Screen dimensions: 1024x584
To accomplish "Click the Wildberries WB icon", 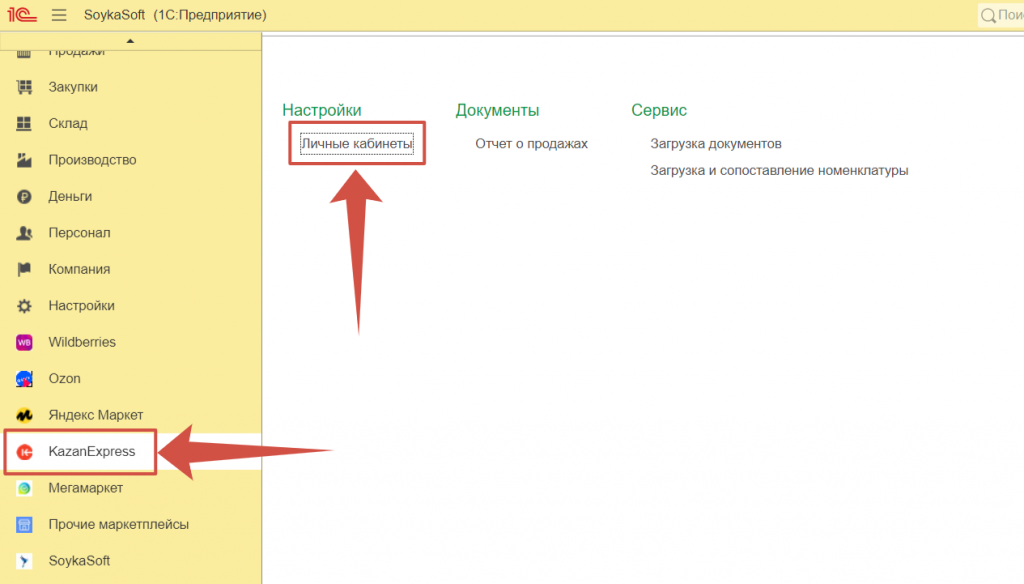I will click(25, 342).
